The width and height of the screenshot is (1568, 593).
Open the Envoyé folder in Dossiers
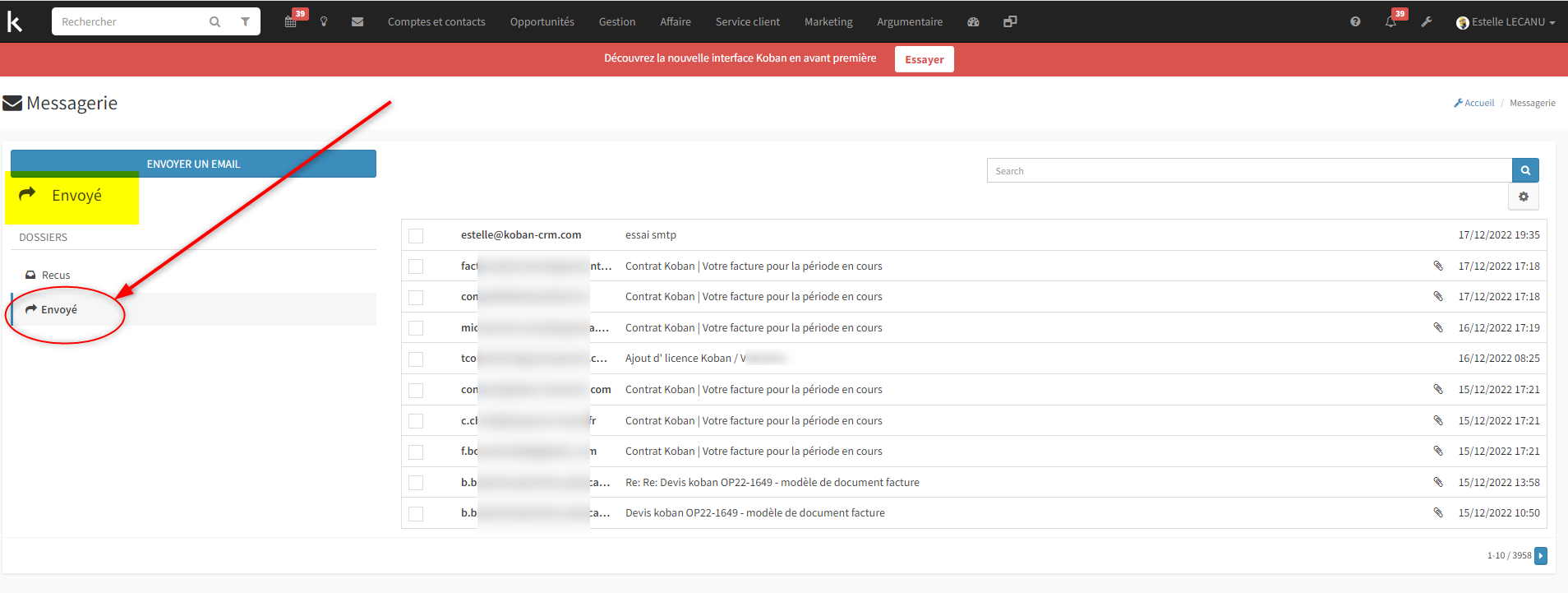point(59,309)
